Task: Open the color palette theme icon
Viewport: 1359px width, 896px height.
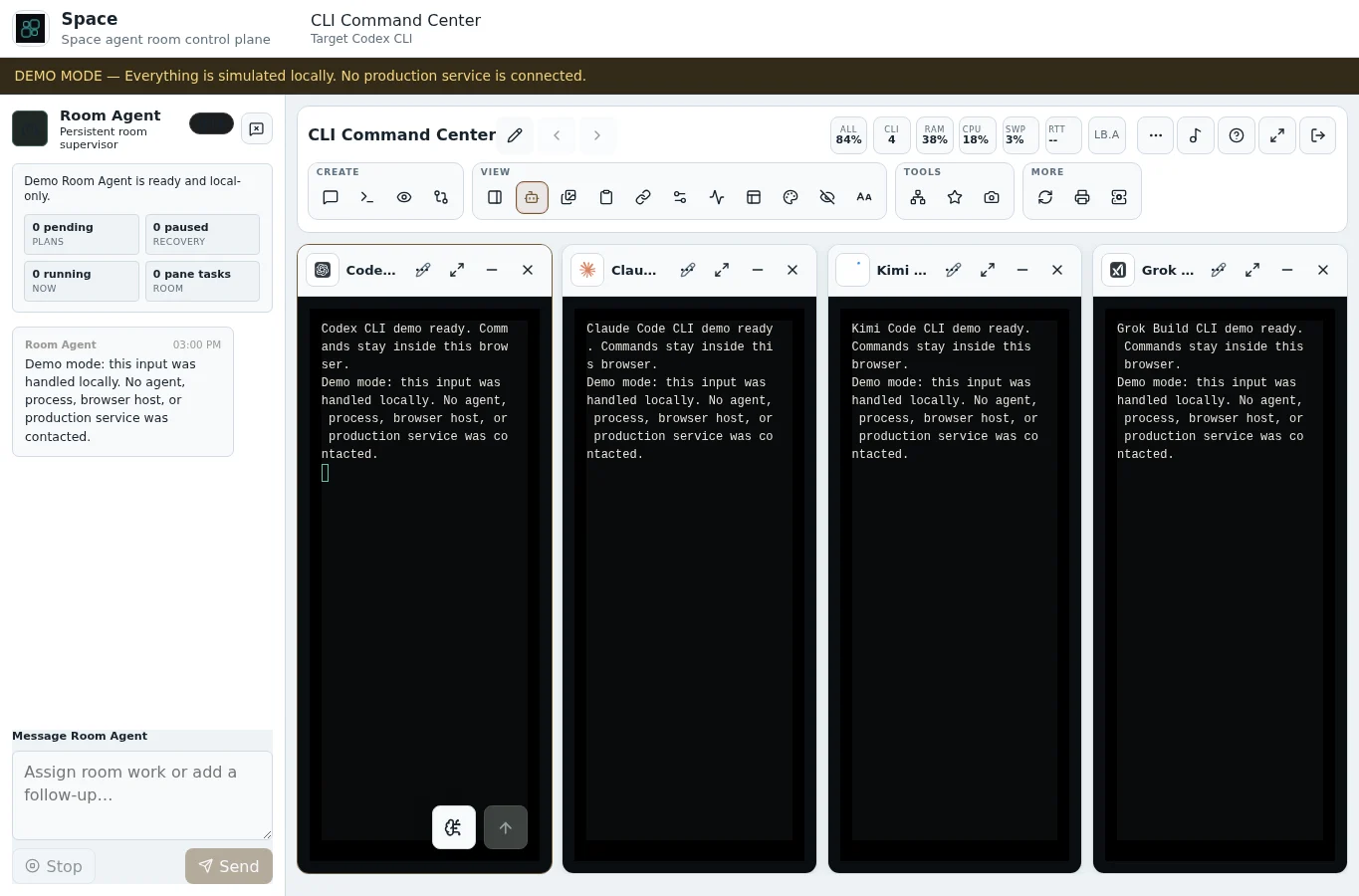Action: tap(791, 197)
